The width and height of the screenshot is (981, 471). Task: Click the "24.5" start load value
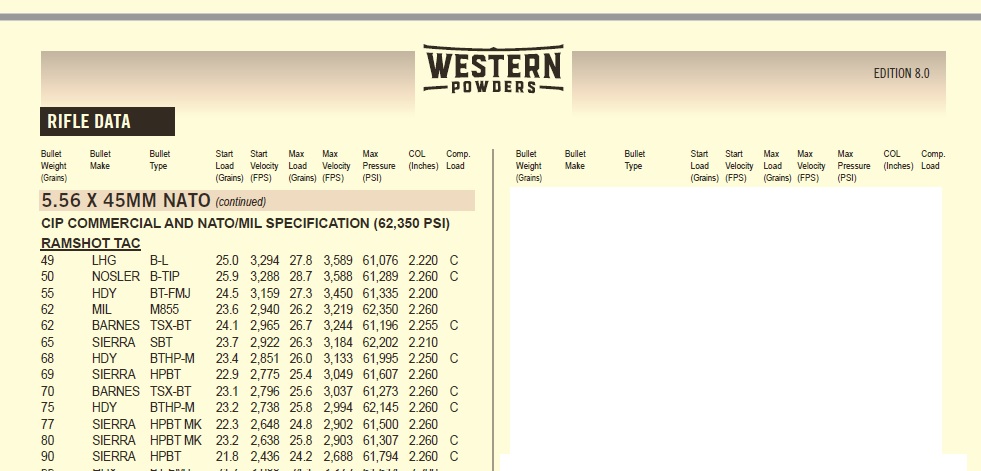(227, 293)
